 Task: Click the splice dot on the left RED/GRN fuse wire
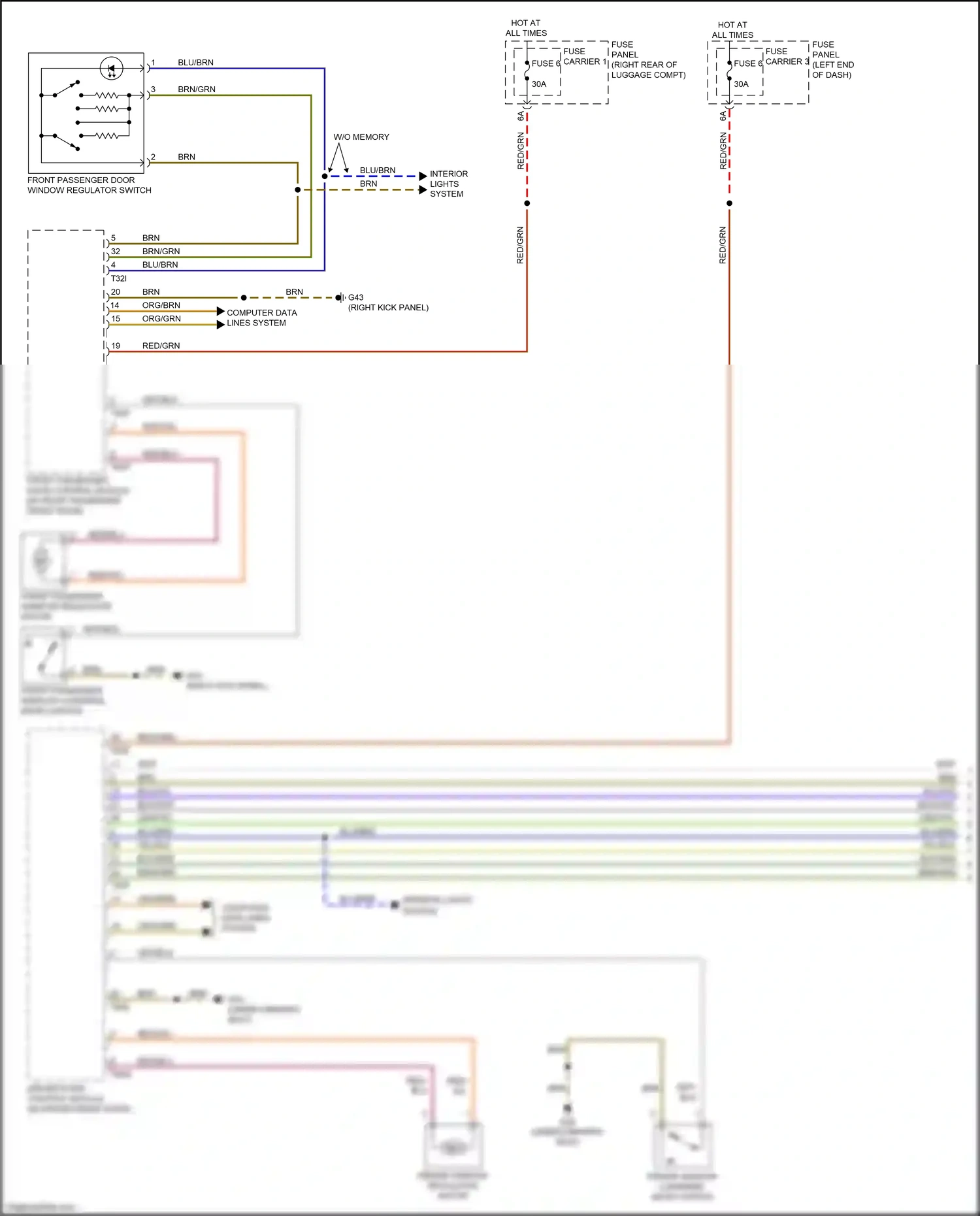point(527,203)
